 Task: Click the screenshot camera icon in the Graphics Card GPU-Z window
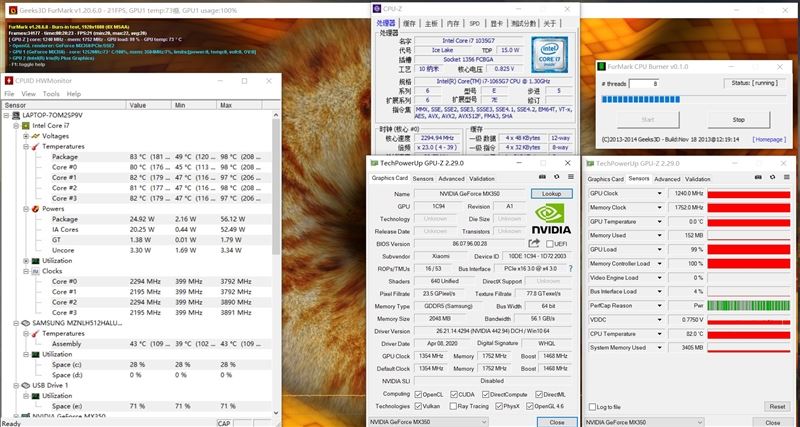(x=542, y=177)
